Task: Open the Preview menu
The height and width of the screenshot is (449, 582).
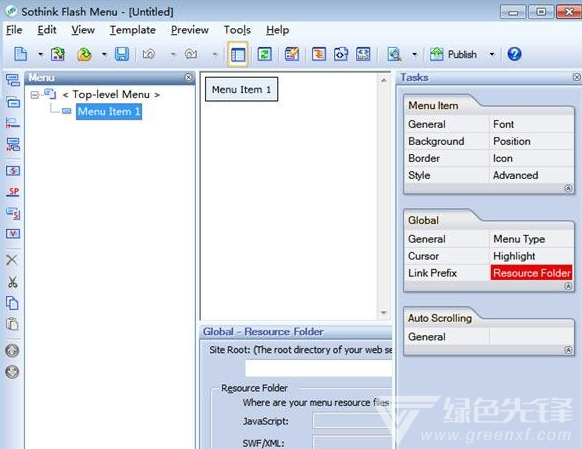Action: [190, 30]
